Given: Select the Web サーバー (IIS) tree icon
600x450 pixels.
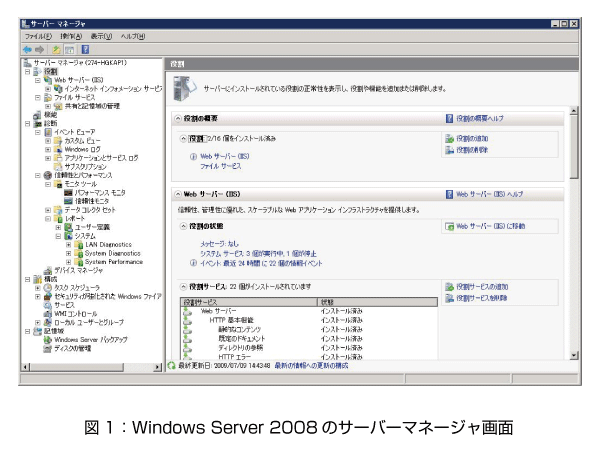Looking at the screenshot, I should coord(48,80).
